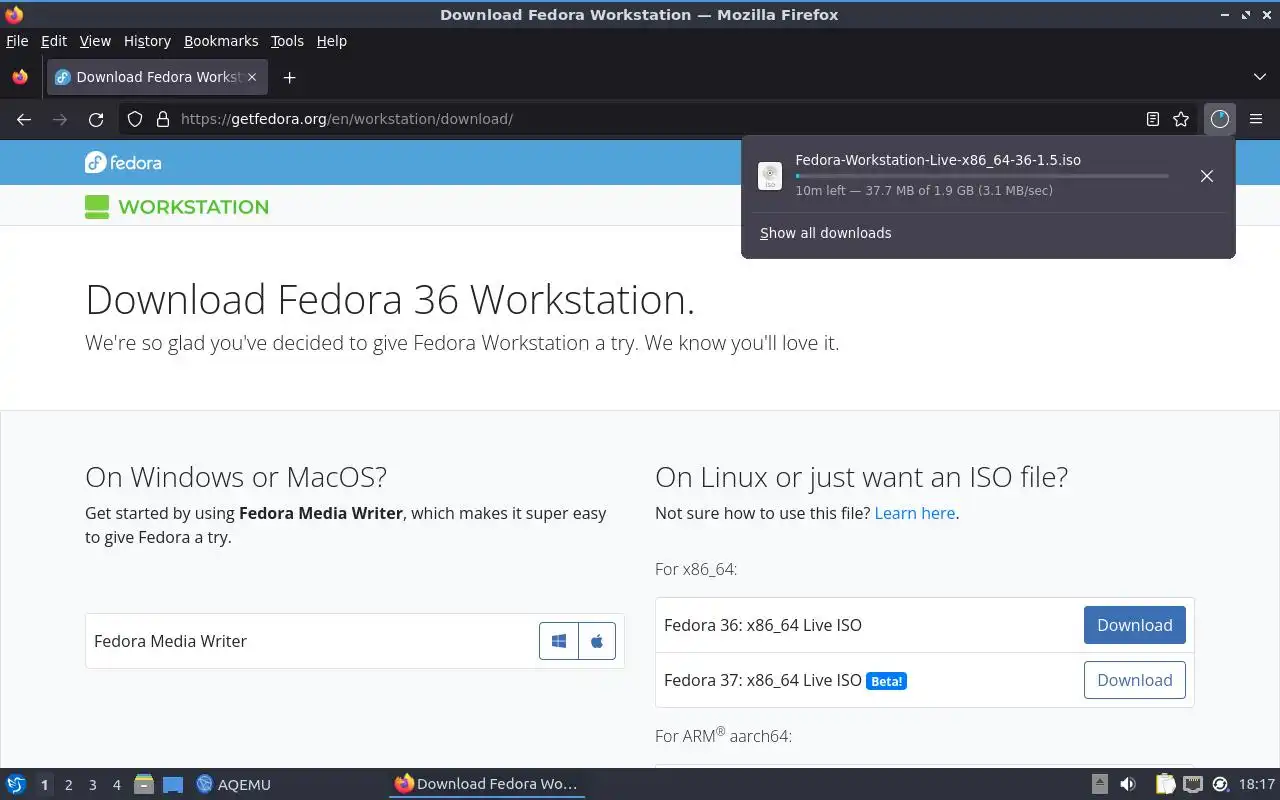Open the removable media eject tray icon

pyautogui.click(x=1099, y=784)
